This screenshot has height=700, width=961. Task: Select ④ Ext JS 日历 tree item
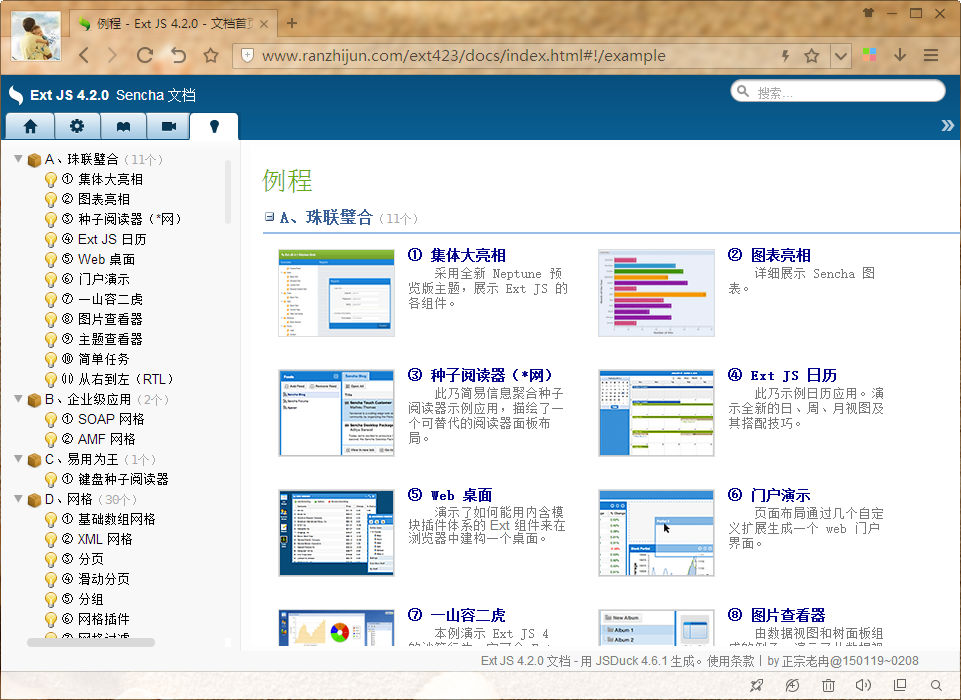click(104, 239)
